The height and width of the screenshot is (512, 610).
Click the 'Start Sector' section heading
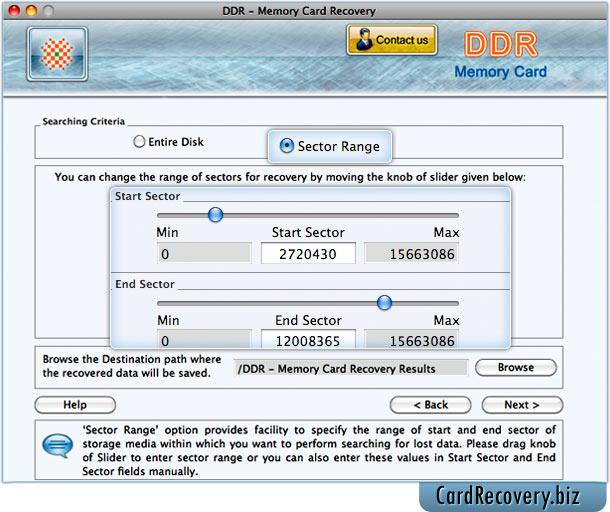(147, 196)
